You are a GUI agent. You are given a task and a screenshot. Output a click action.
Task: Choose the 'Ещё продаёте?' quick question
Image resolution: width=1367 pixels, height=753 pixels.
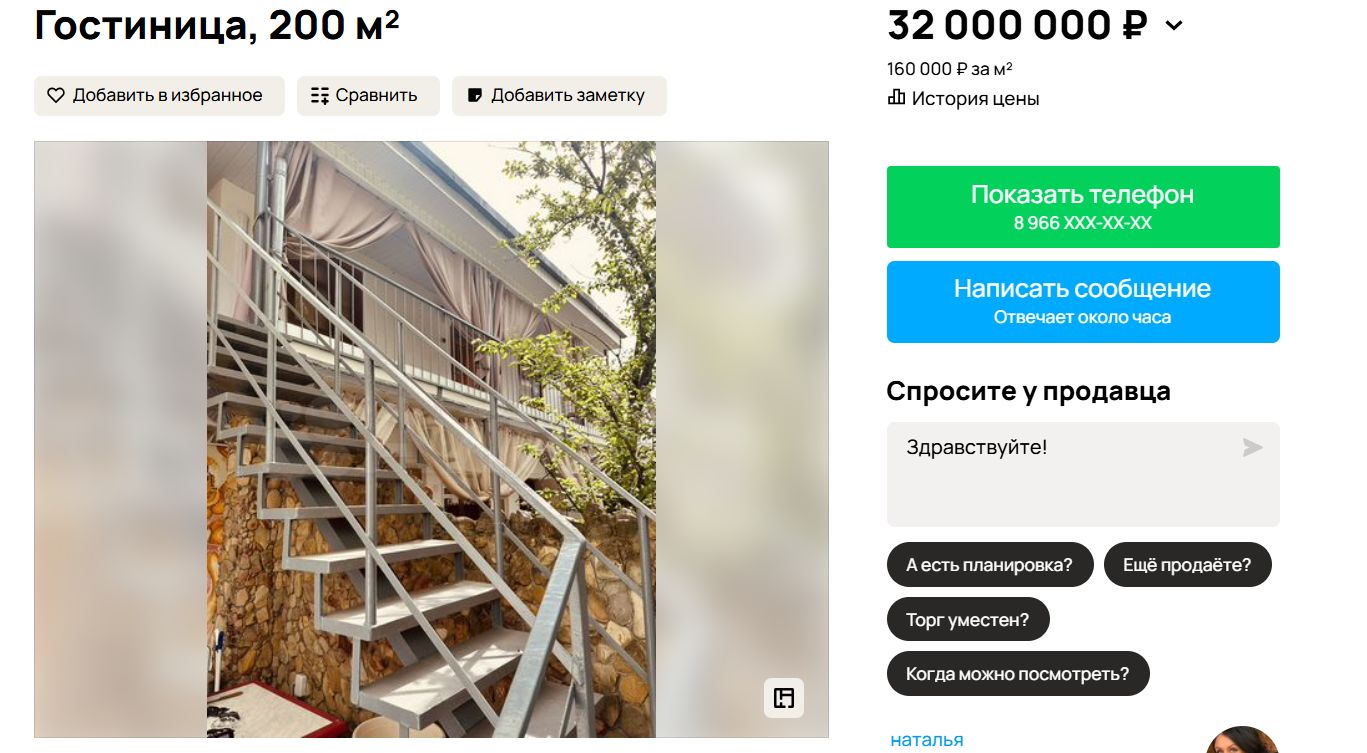click(1187, 565)
